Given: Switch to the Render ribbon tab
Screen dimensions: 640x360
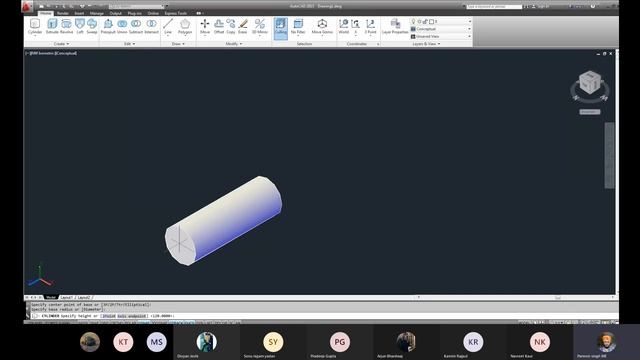Looking at the screenshot, I should [x=62, y=13].
